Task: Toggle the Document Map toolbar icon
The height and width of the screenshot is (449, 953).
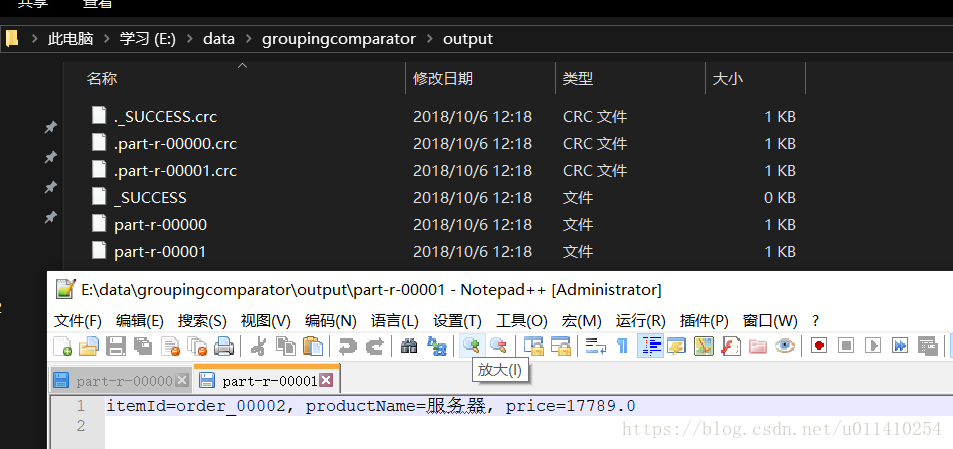Action: click(x=704, y=346)
